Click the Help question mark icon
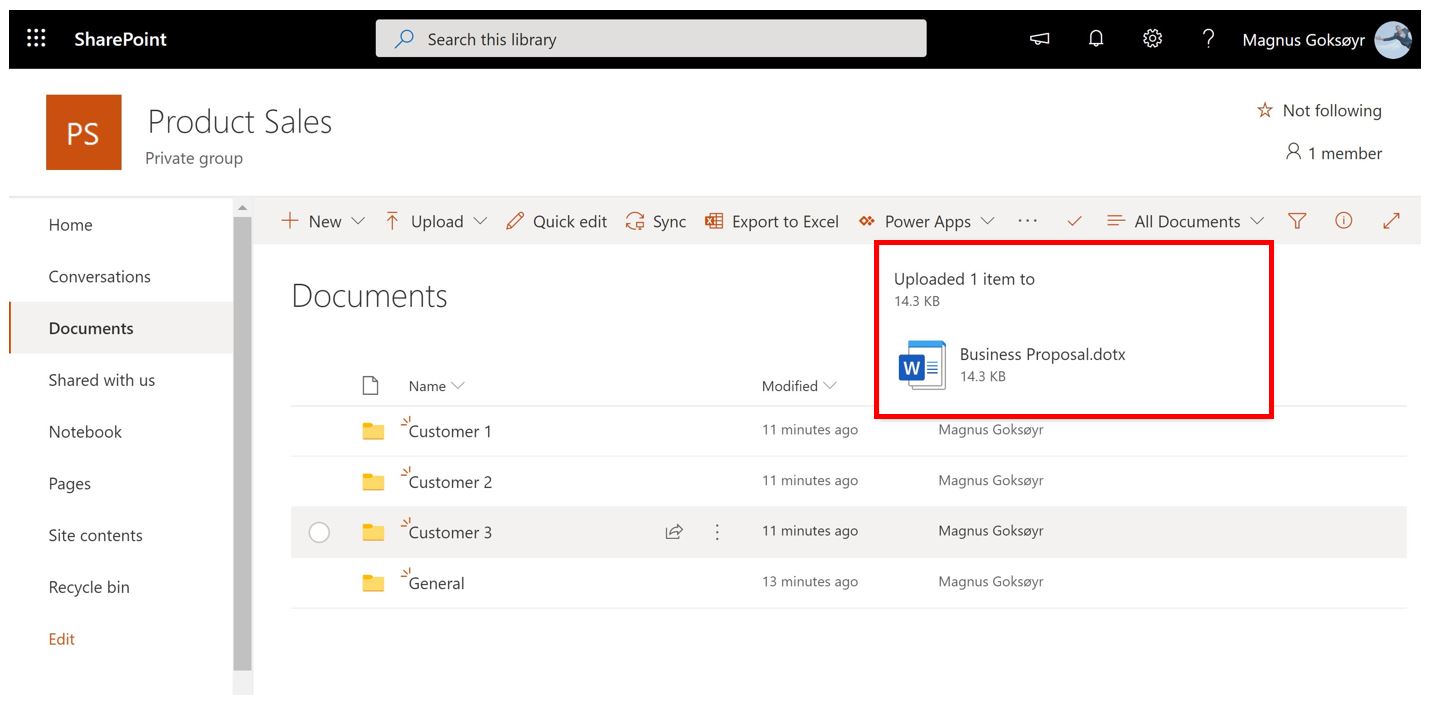 click(x=1208, y=38)
